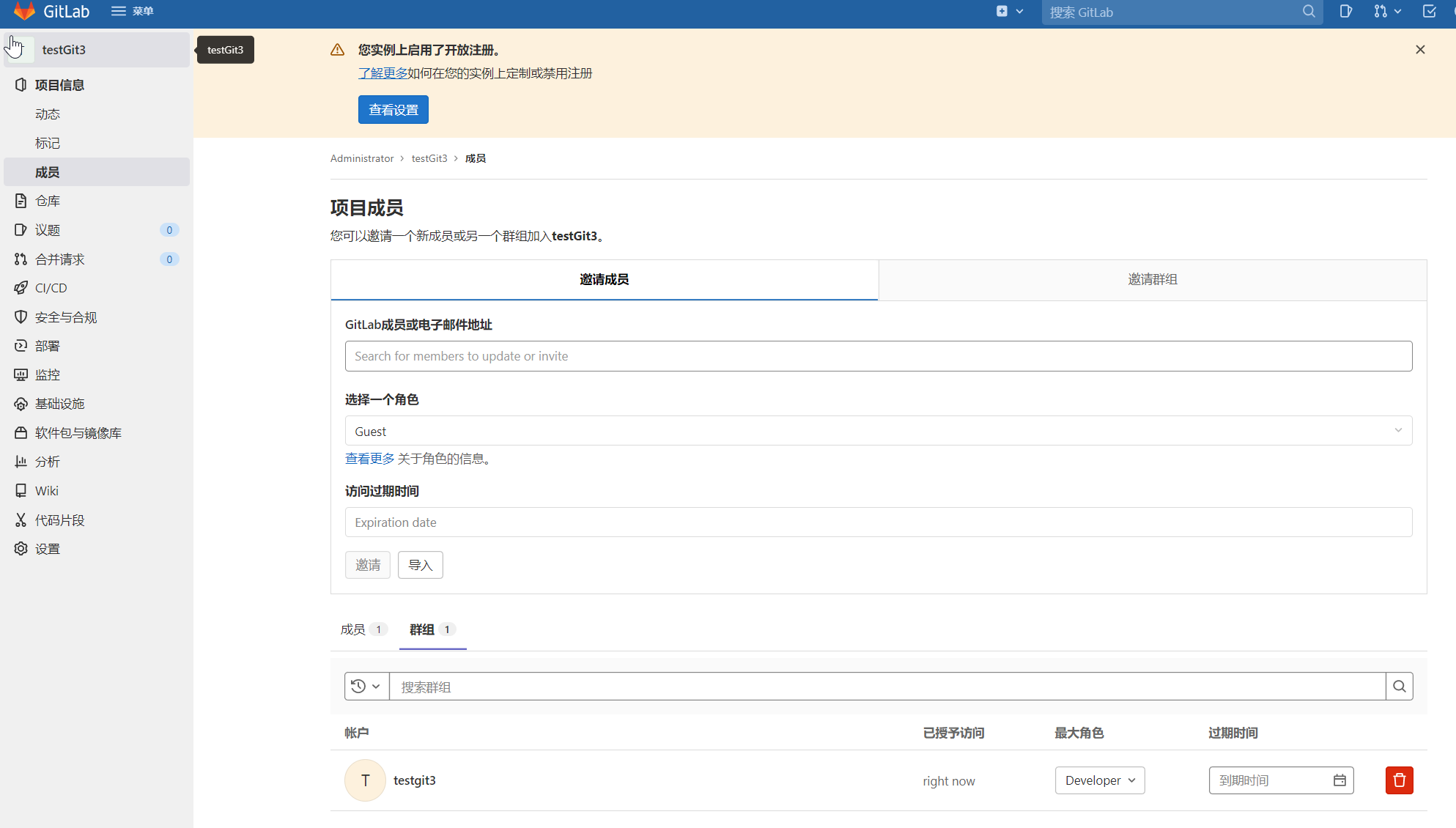Screen dimensions: 1456x828
Task: Open the testgit3 group link
Action: 415,780
